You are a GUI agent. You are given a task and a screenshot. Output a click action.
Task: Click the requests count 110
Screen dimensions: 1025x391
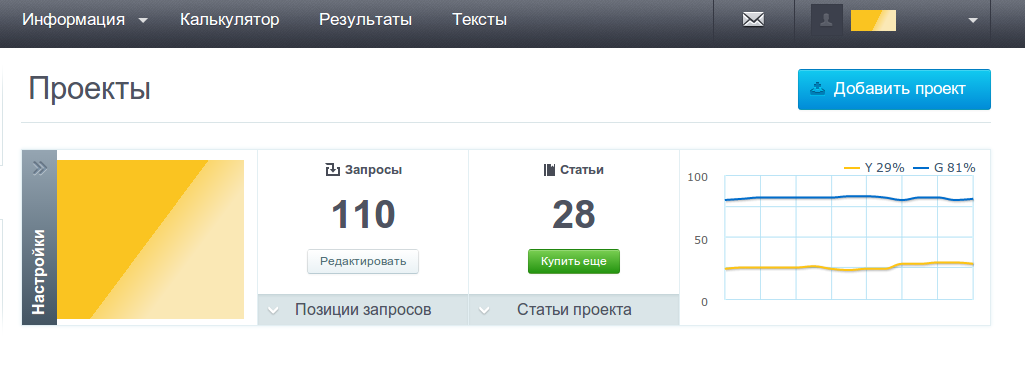tap(363, 214)
